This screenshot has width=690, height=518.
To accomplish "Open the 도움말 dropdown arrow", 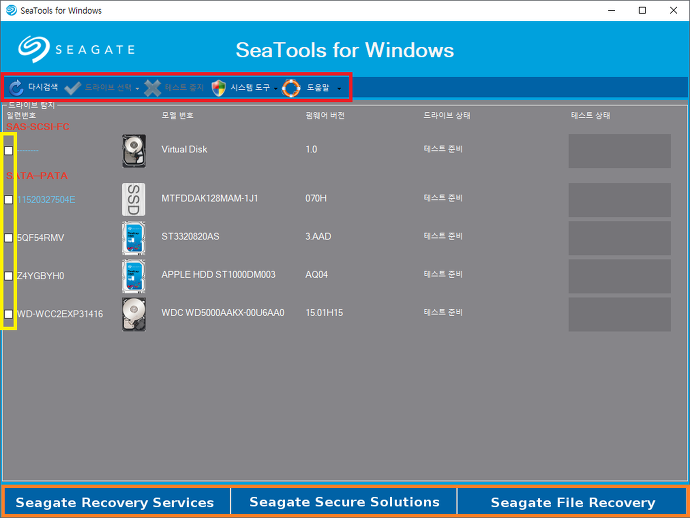I will 339,88.
